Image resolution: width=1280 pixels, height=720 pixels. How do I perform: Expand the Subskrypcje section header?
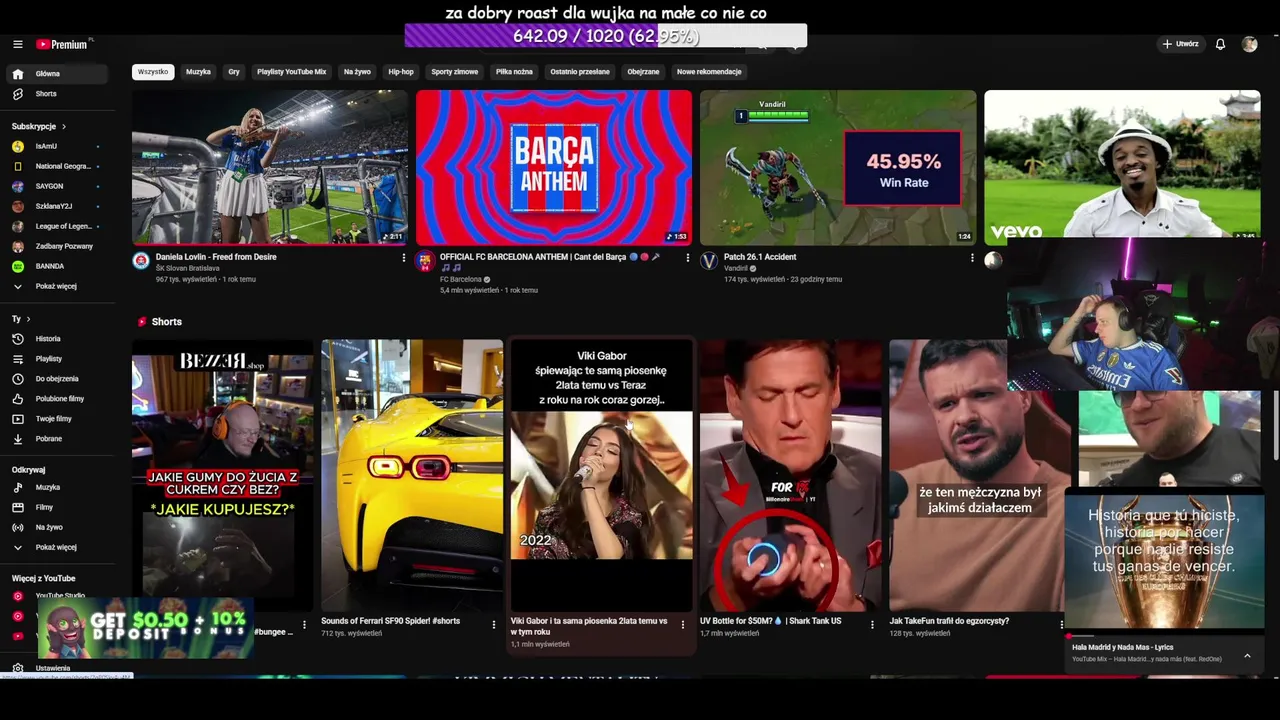pyautogui.click(x=39, y=127)
